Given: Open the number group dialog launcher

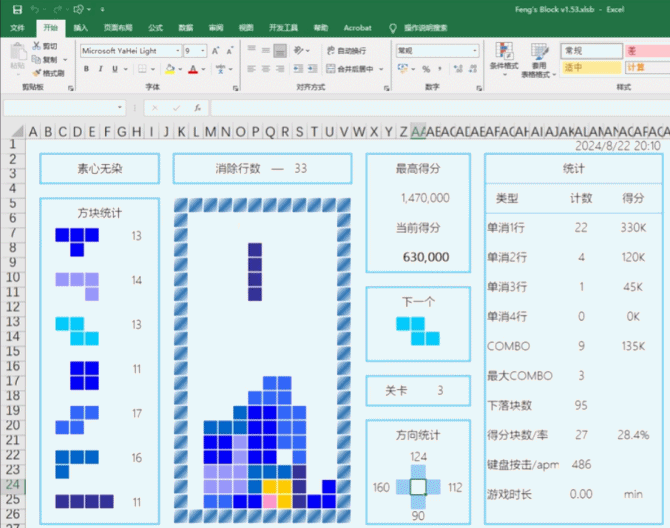Looking at the screenshot, I should pos(479,88).
